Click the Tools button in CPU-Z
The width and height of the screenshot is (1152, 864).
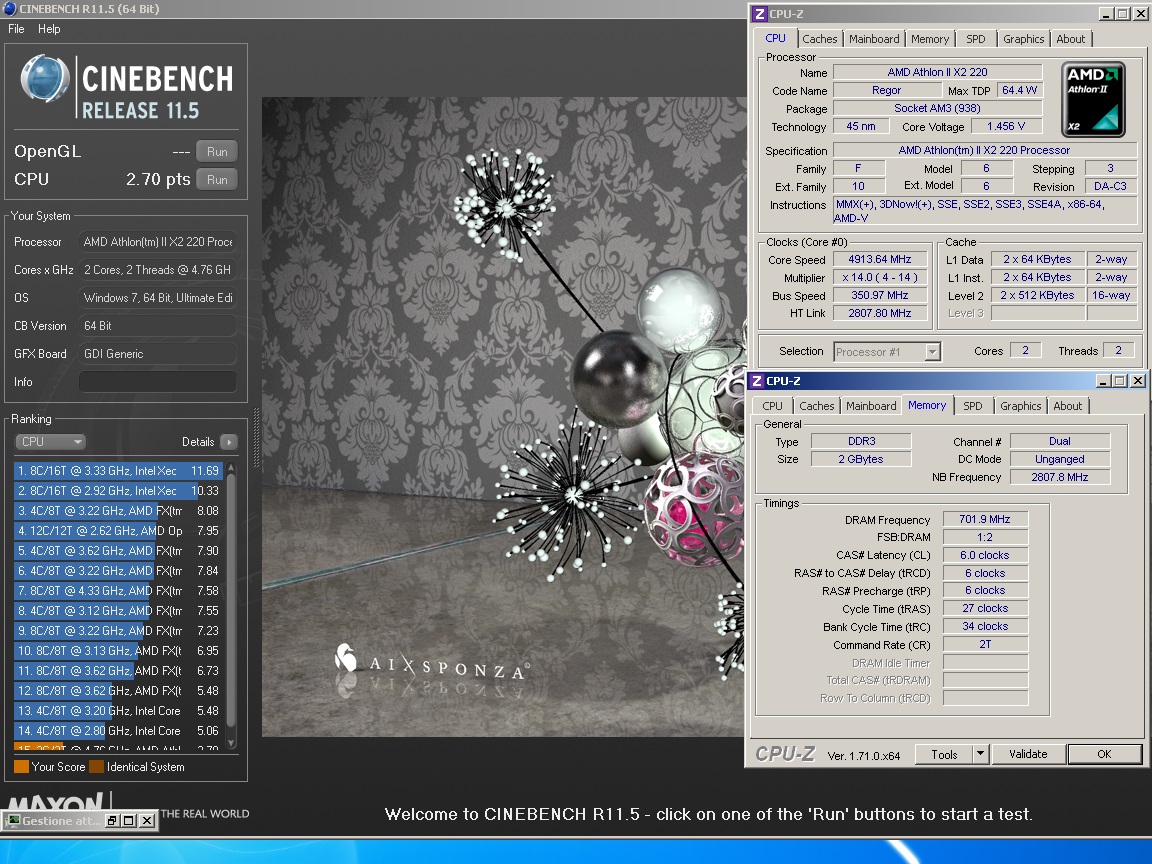[944, 755]
